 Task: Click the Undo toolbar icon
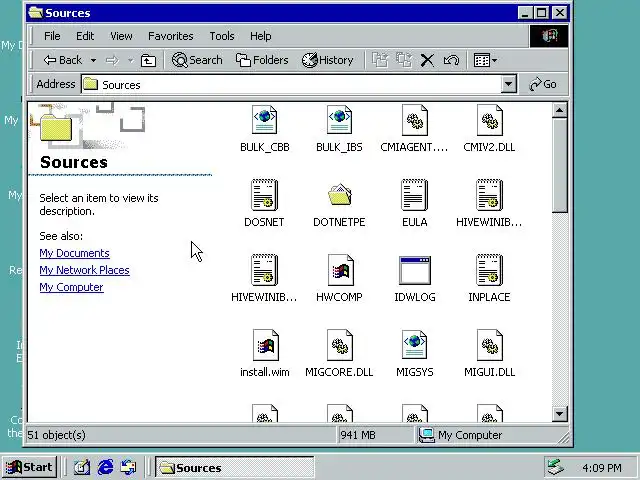[x=451, y=60]
